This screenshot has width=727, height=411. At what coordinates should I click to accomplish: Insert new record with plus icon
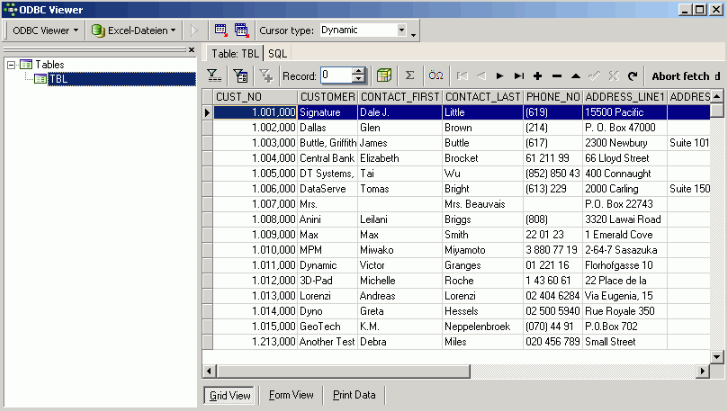pyautogui.click(x=537, y=75)
